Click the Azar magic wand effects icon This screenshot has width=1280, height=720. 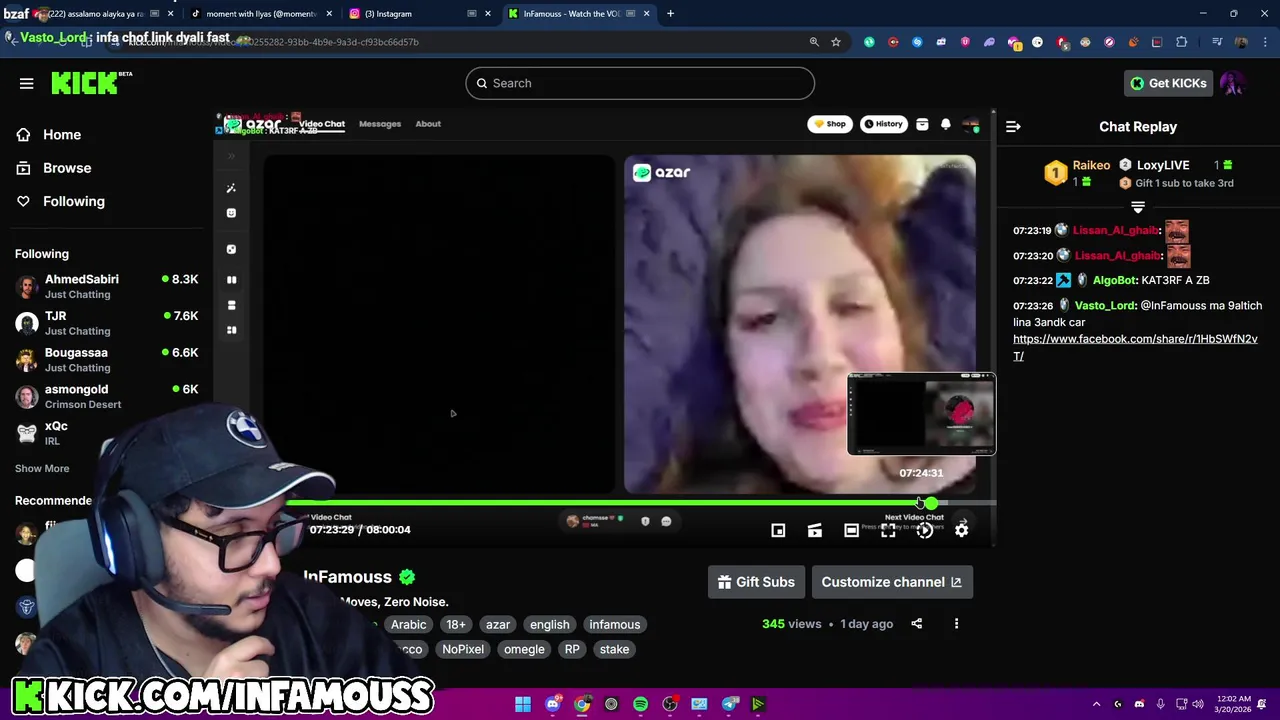[231, 188]
